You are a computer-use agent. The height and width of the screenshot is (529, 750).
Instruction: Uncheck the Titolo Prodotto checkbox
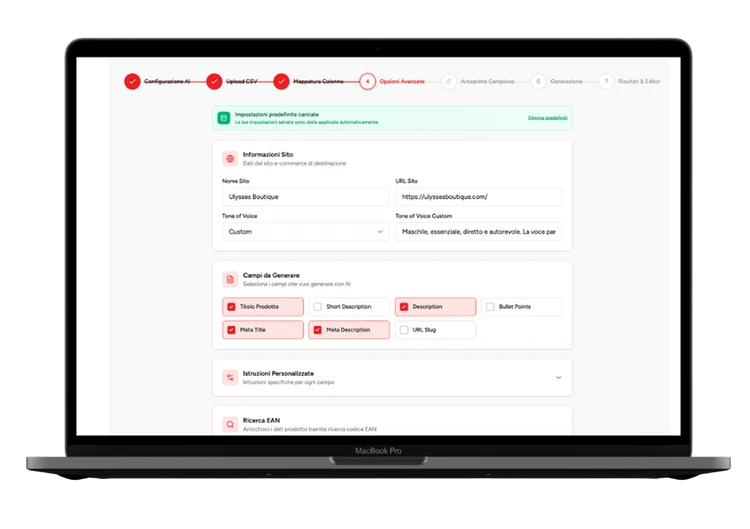coord(232,307)
